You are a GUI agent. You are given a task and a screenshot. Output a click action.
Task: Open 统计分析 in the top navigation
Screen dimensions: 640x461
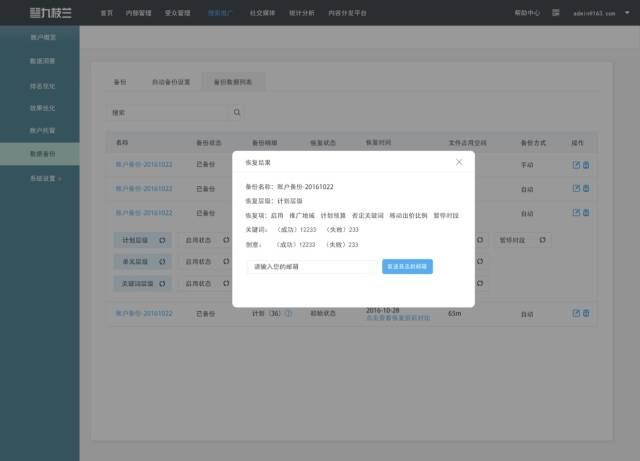(302, 13)
